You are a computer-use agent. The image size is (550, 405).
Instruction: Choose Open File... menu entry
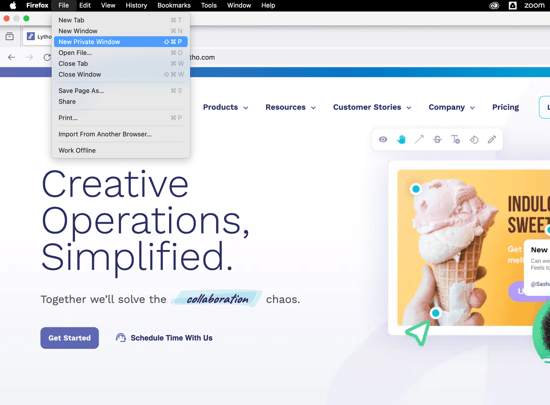click(121, 53)
